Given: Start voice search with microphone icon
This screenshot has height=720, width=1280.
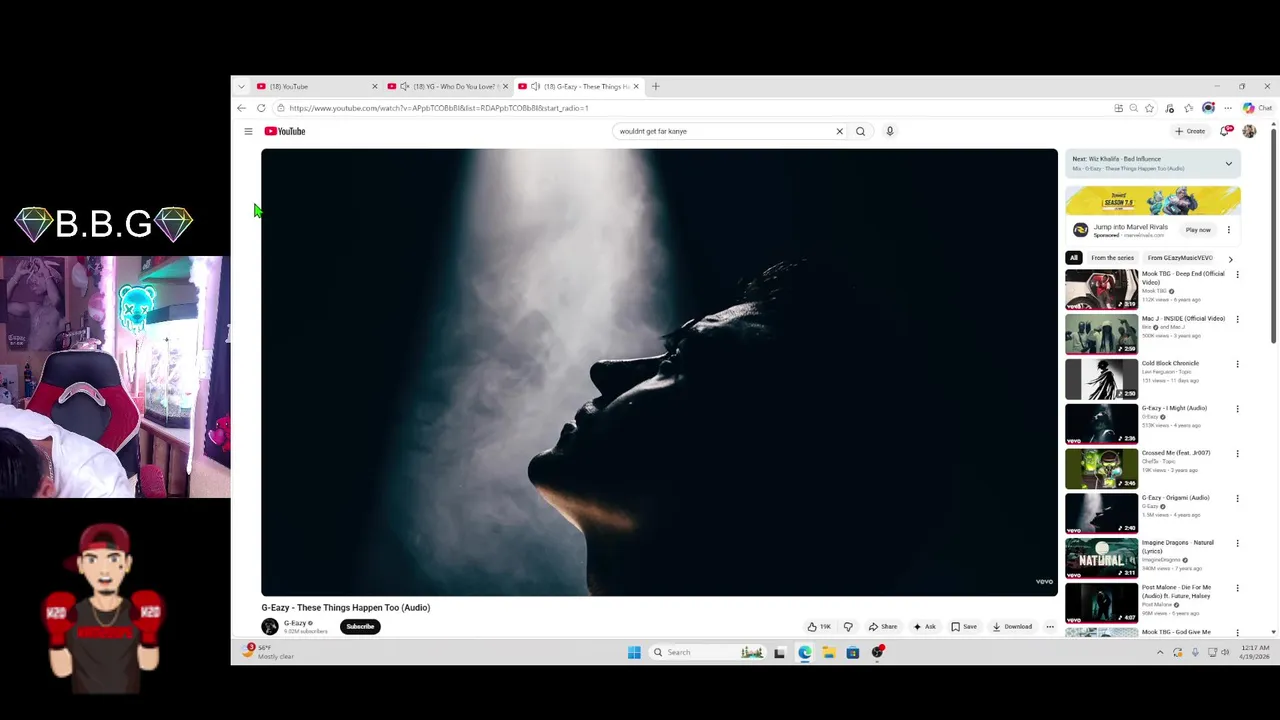Looking at the screenshot, I should [x=889, y=131].
